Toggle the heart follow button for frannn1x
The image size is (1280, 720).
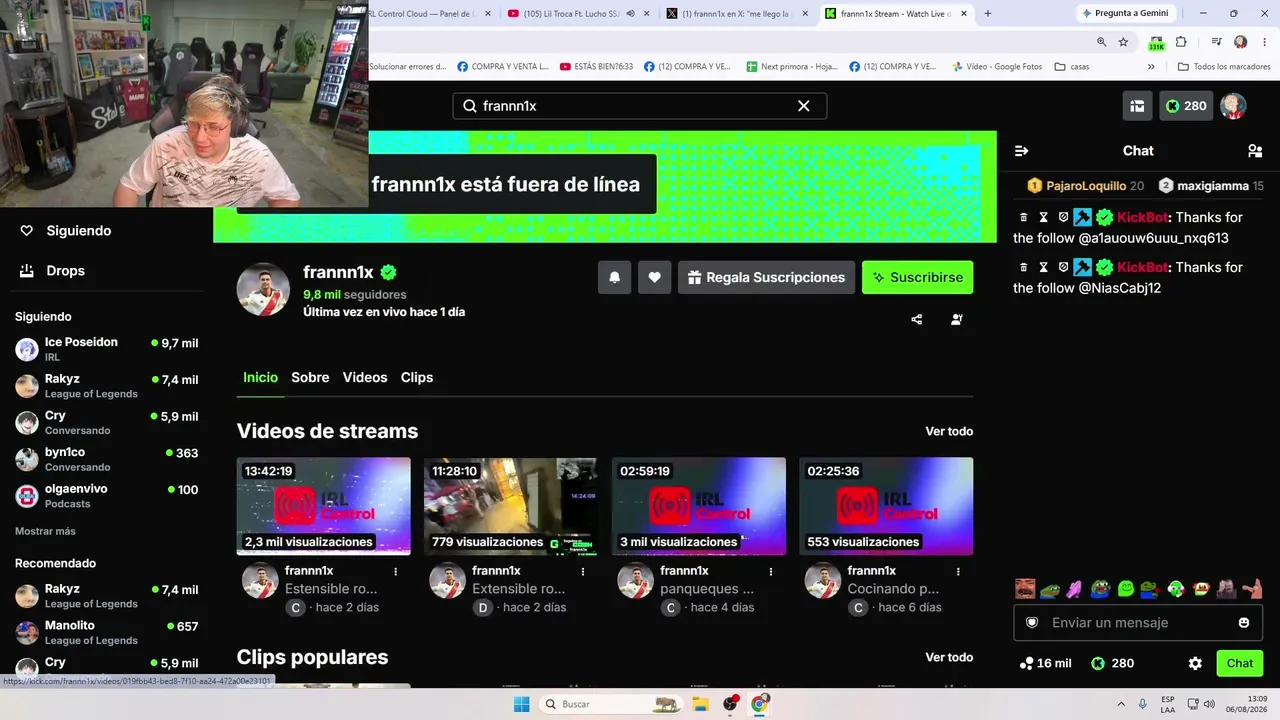654,277
